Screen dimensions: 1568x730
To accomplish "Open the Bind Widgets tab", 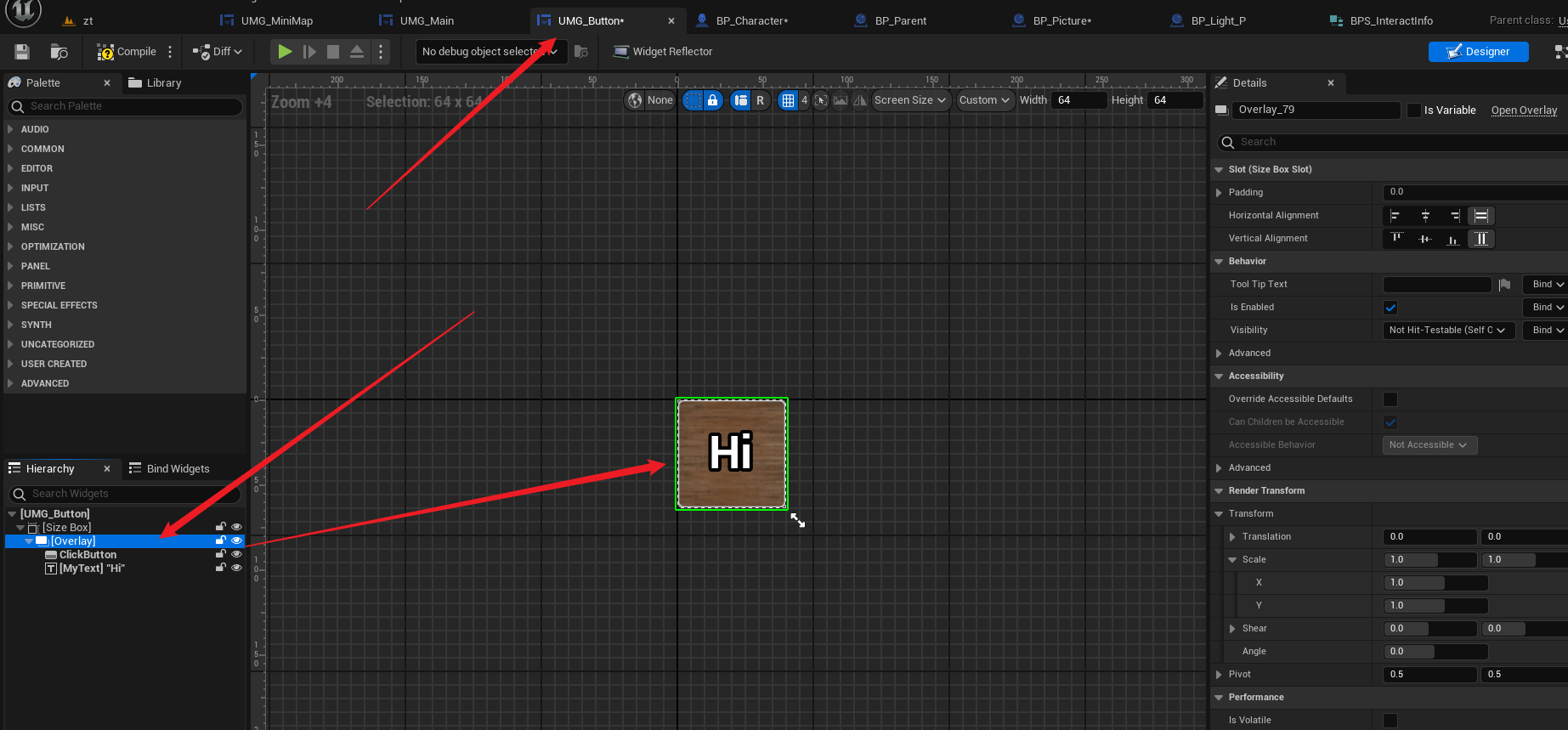I will [169, 468].
